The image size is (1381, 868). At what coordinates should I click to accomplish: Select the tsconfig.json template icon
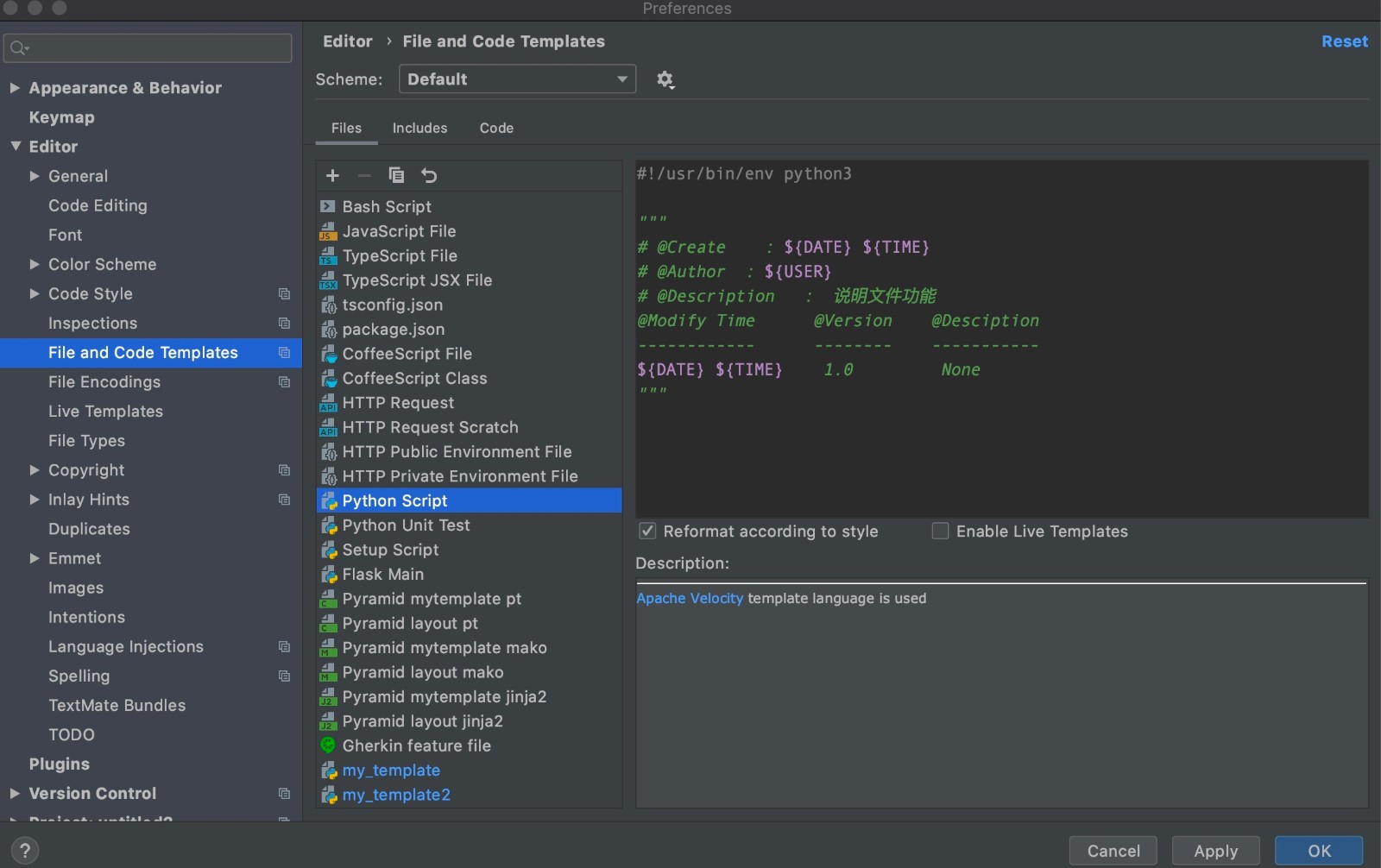pos(328,305)
